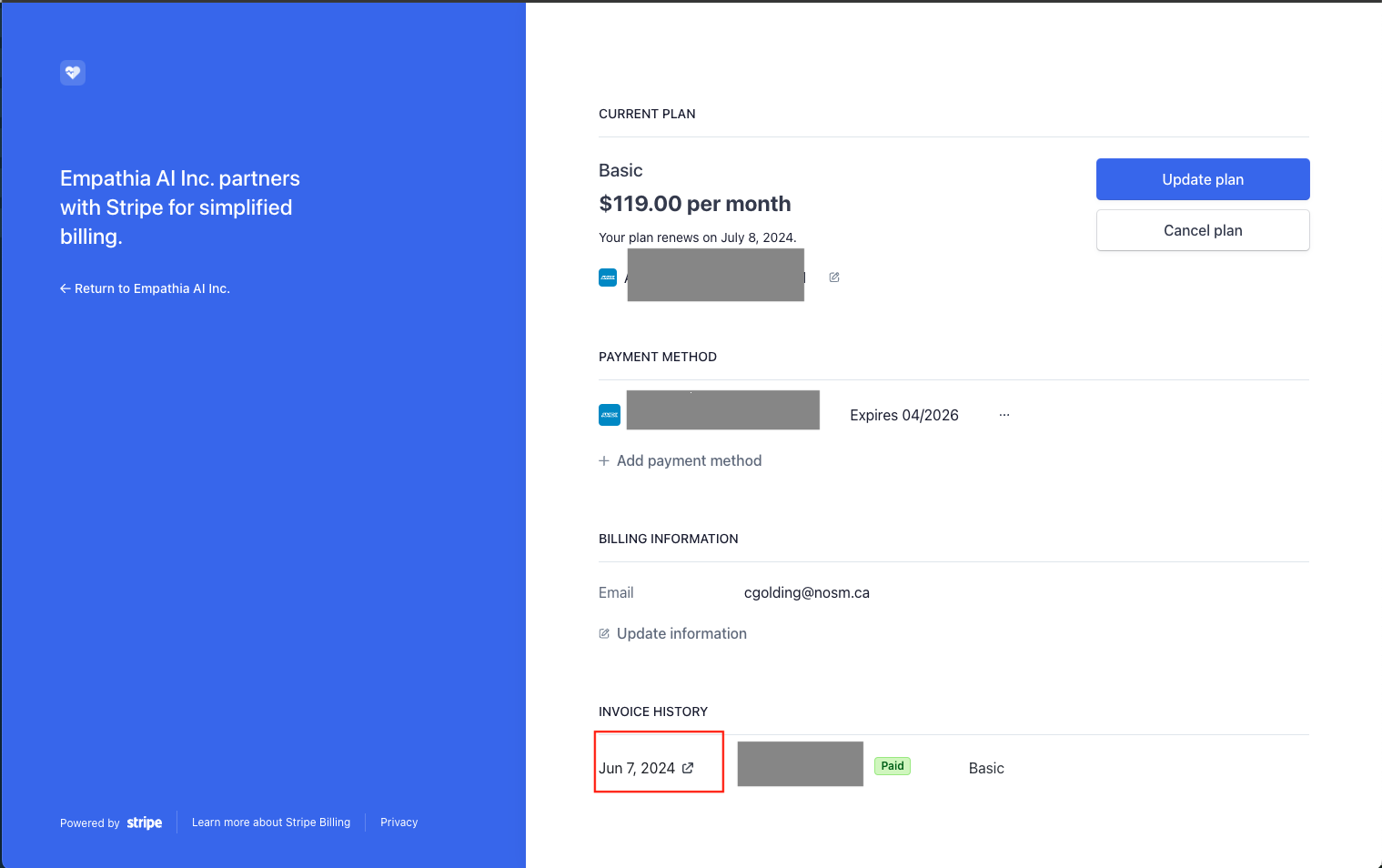The height and width of the screenshot is (868, 1382).
Task: Click the email cgolding@nosm.ca
Action: (x=807, y=592)
